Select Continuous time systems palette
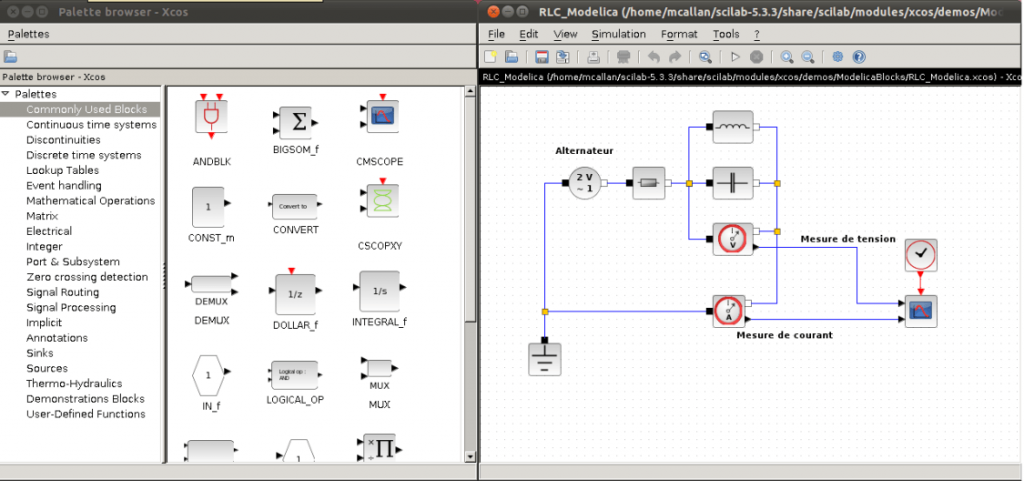 coord(91,124)
